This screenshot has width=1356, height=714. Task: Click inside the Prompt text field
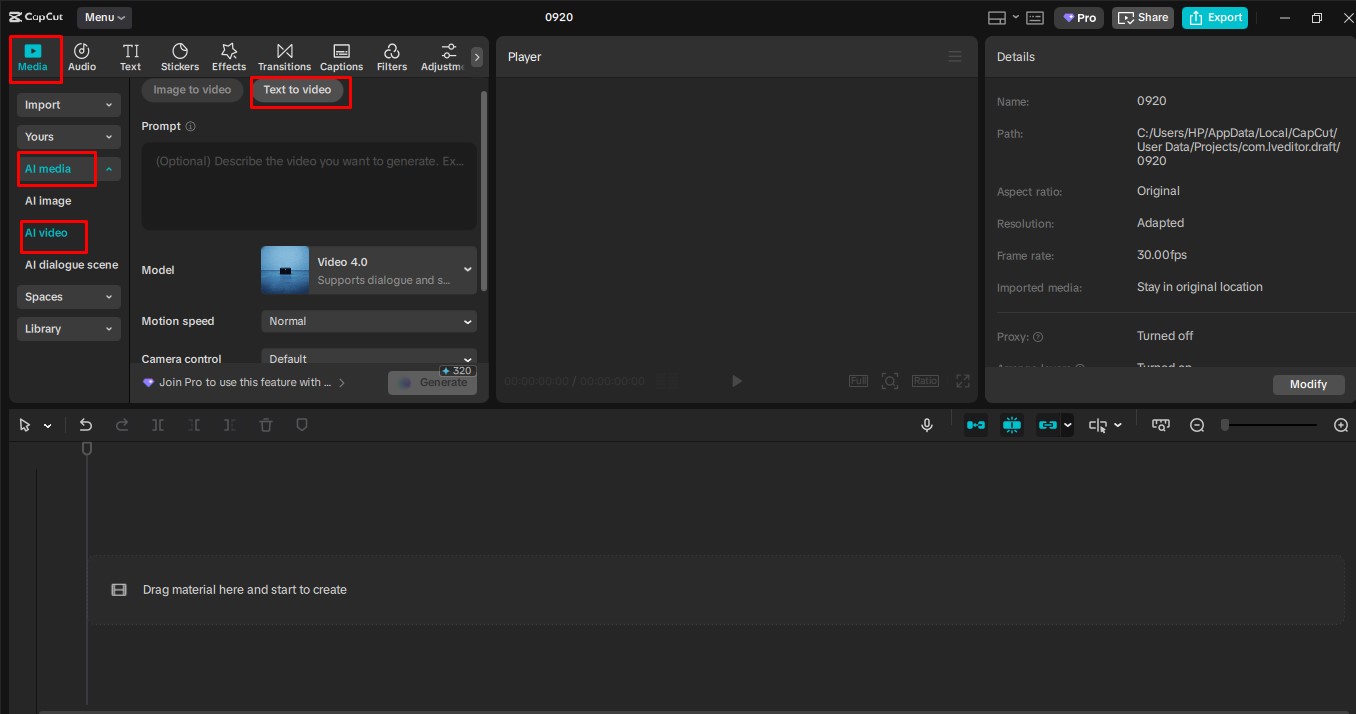tap(308, 185)
